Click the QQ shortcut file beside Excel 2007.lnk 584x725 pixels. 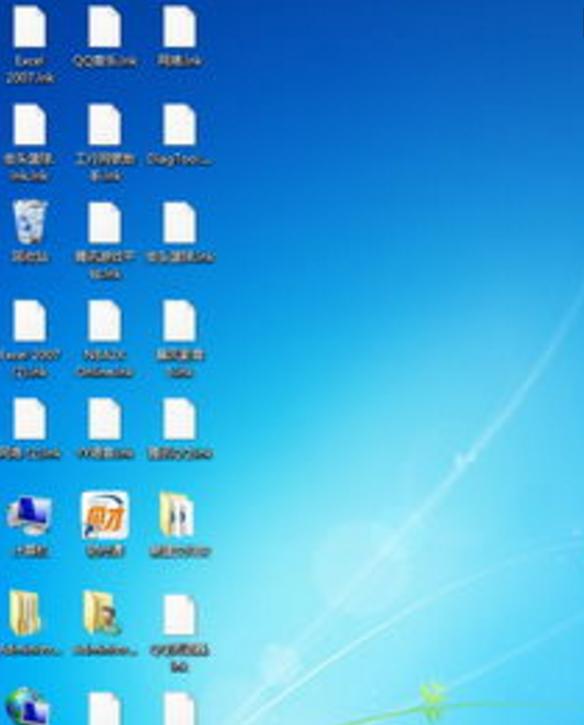coord(105,26)
